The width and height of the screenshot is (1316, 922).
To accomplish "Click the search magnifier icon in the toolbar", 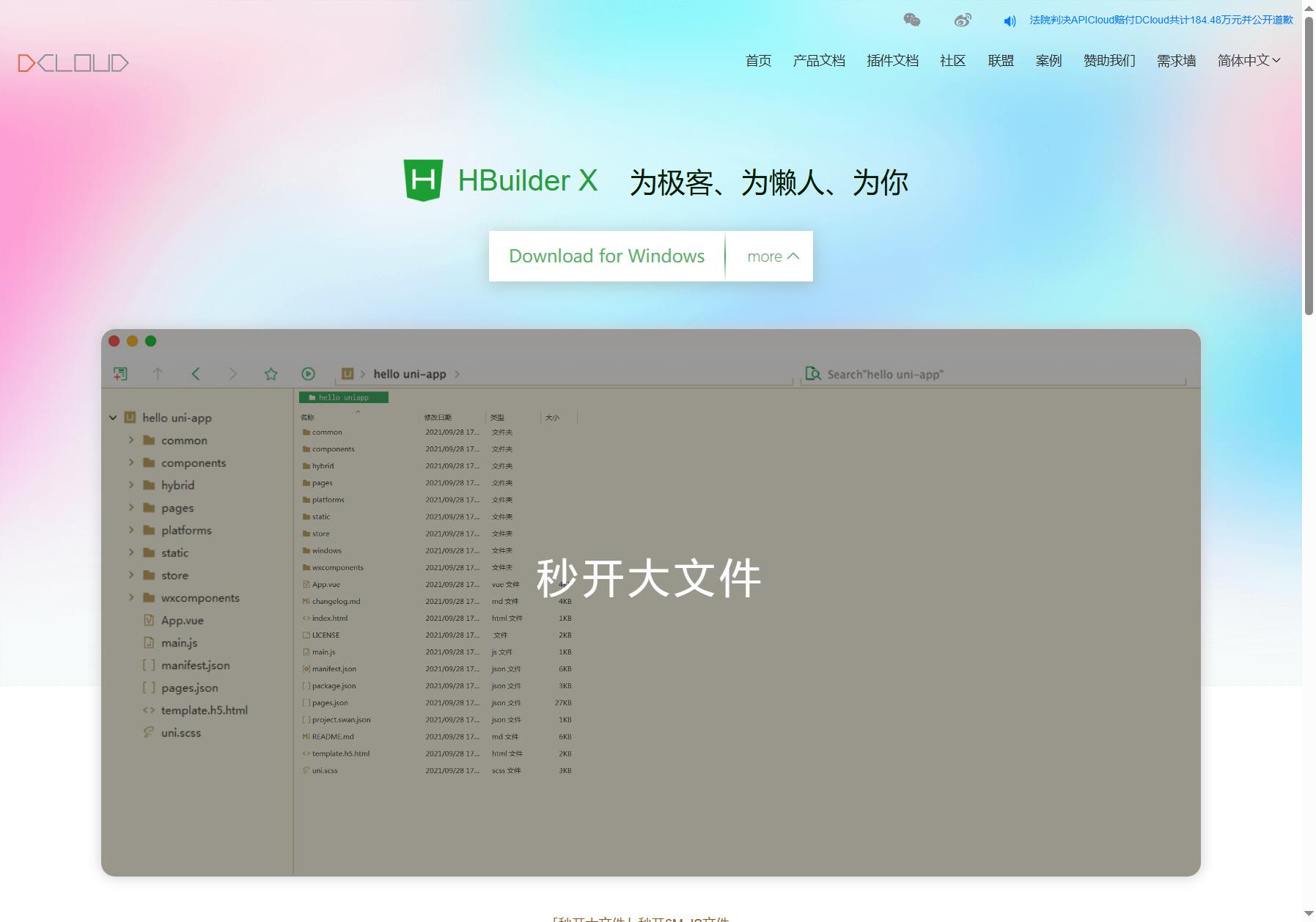I will [x=812, y=374].
